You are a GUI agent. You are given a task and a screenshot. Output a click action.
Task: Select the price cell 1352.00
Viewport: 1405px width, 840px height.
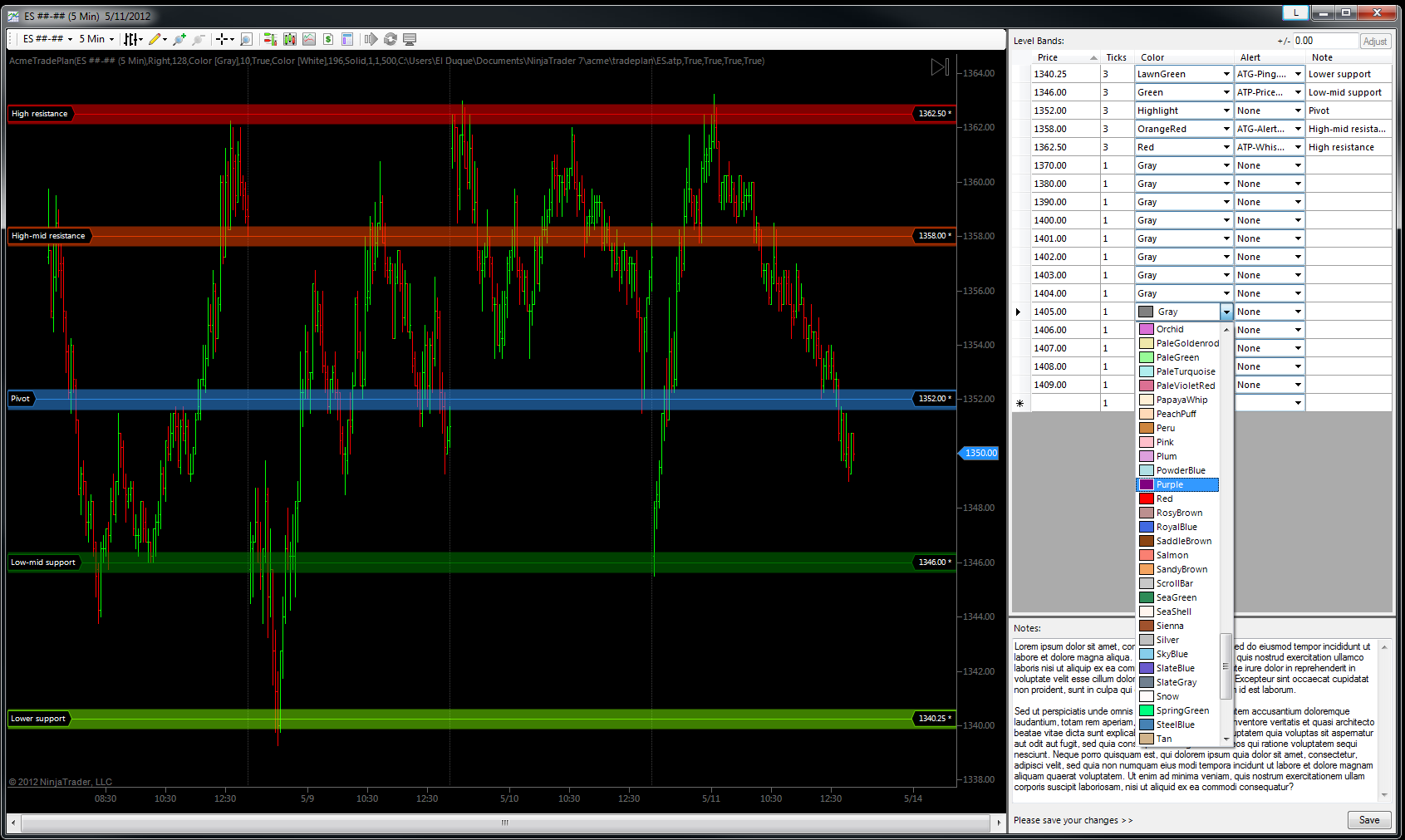[1065, 111]
